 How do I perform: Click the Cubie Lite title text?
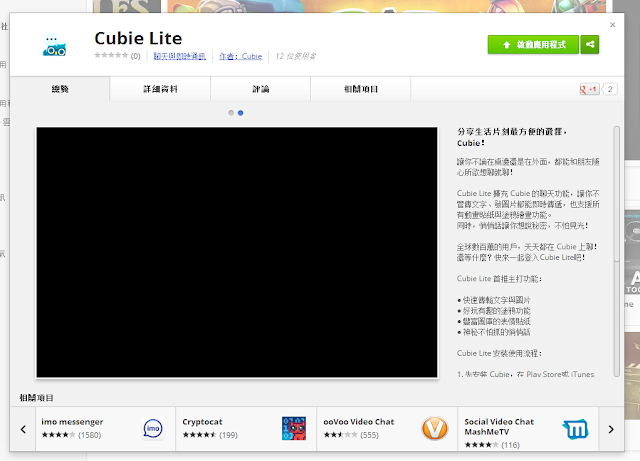(x=138, y=38)
